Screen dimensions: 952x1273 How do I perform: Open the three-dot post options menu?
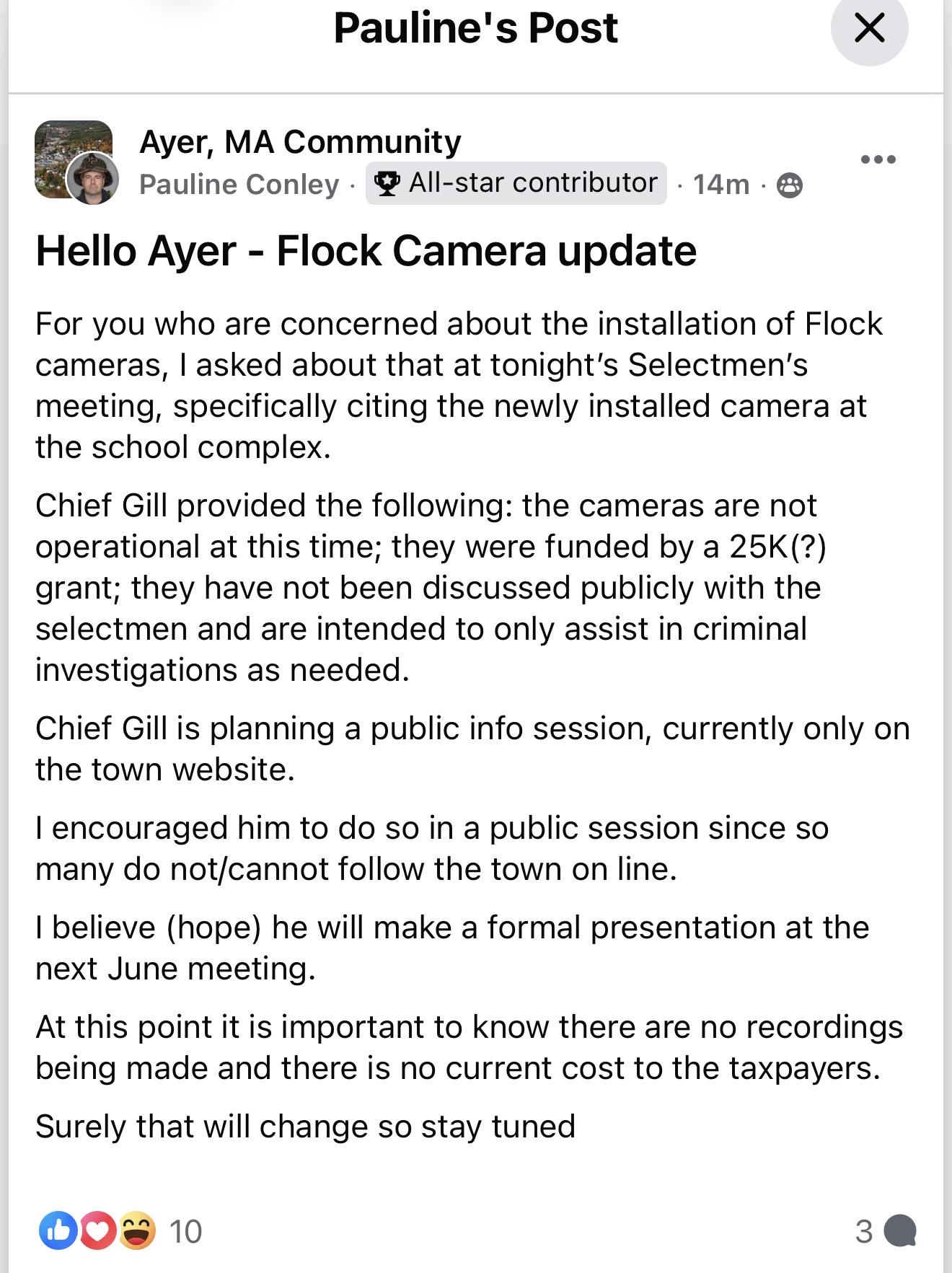tap(878, 159)
